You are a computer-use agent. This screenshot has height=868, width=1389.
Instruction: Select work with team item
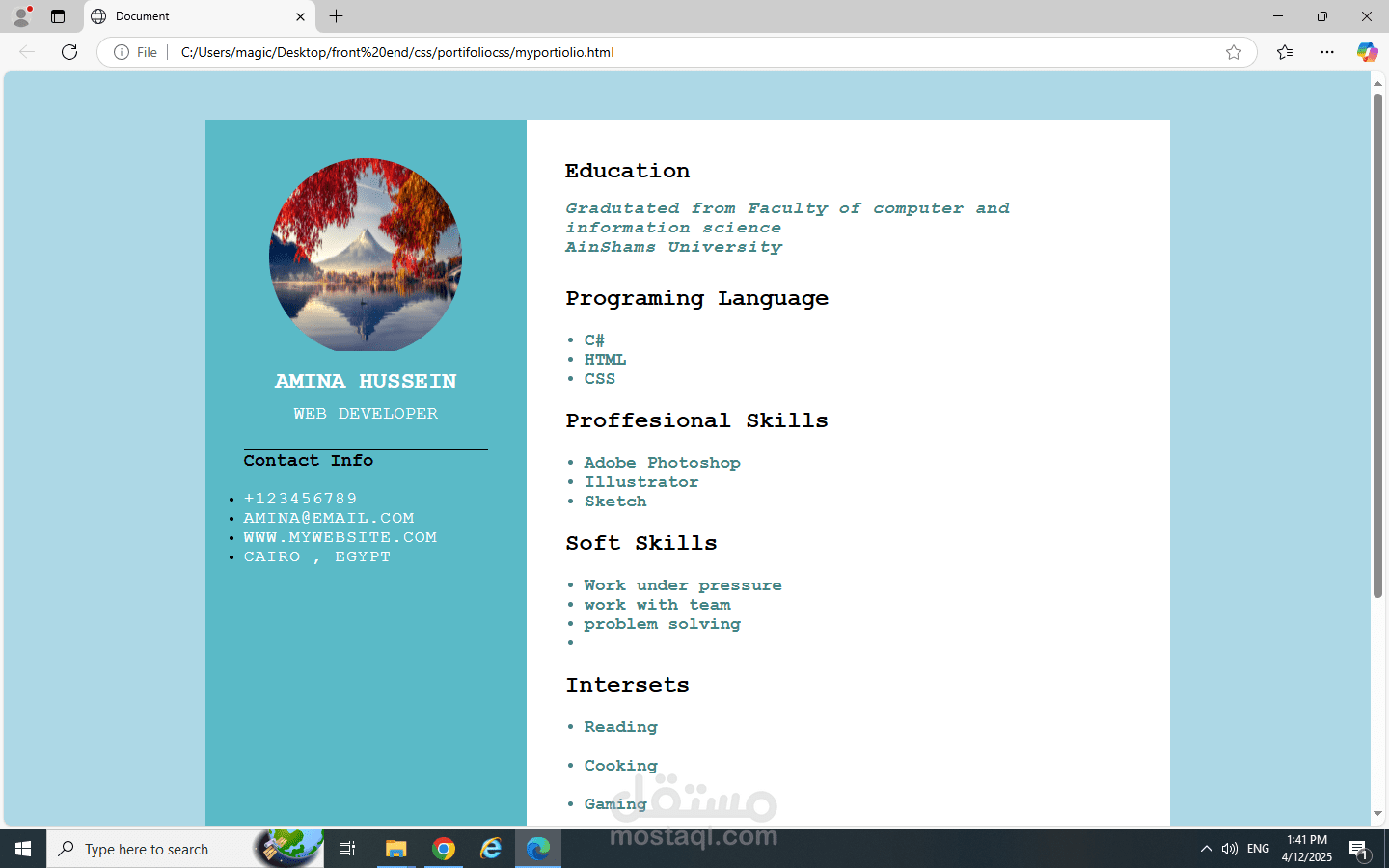658,605
